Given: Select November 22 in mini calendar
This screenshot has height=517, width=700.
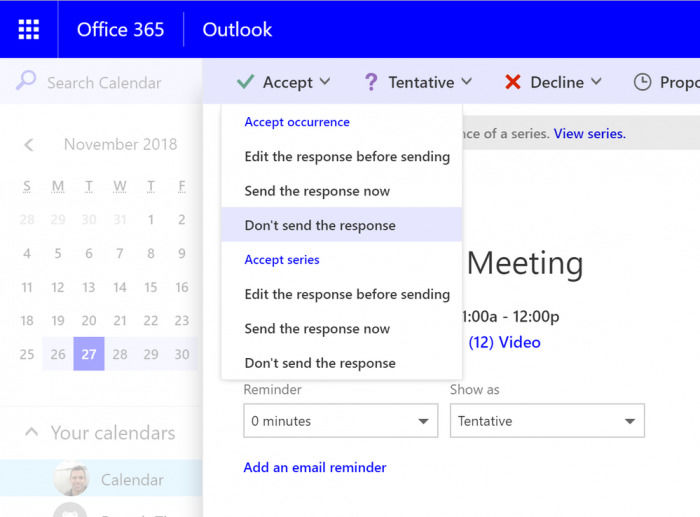Looking at the screenshot, I should 151,321.
